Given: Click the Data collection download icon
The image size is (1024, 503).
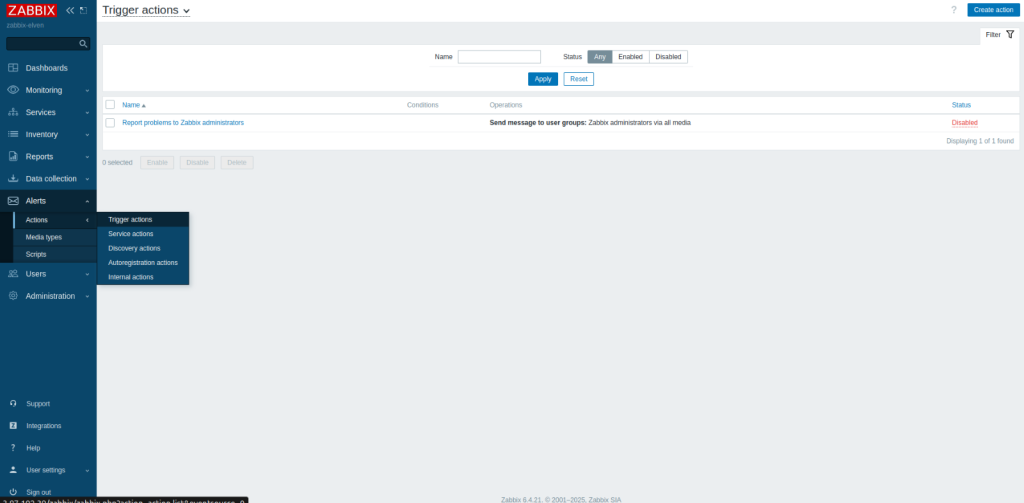Looking at the screenshot, I should coord(13,179).
